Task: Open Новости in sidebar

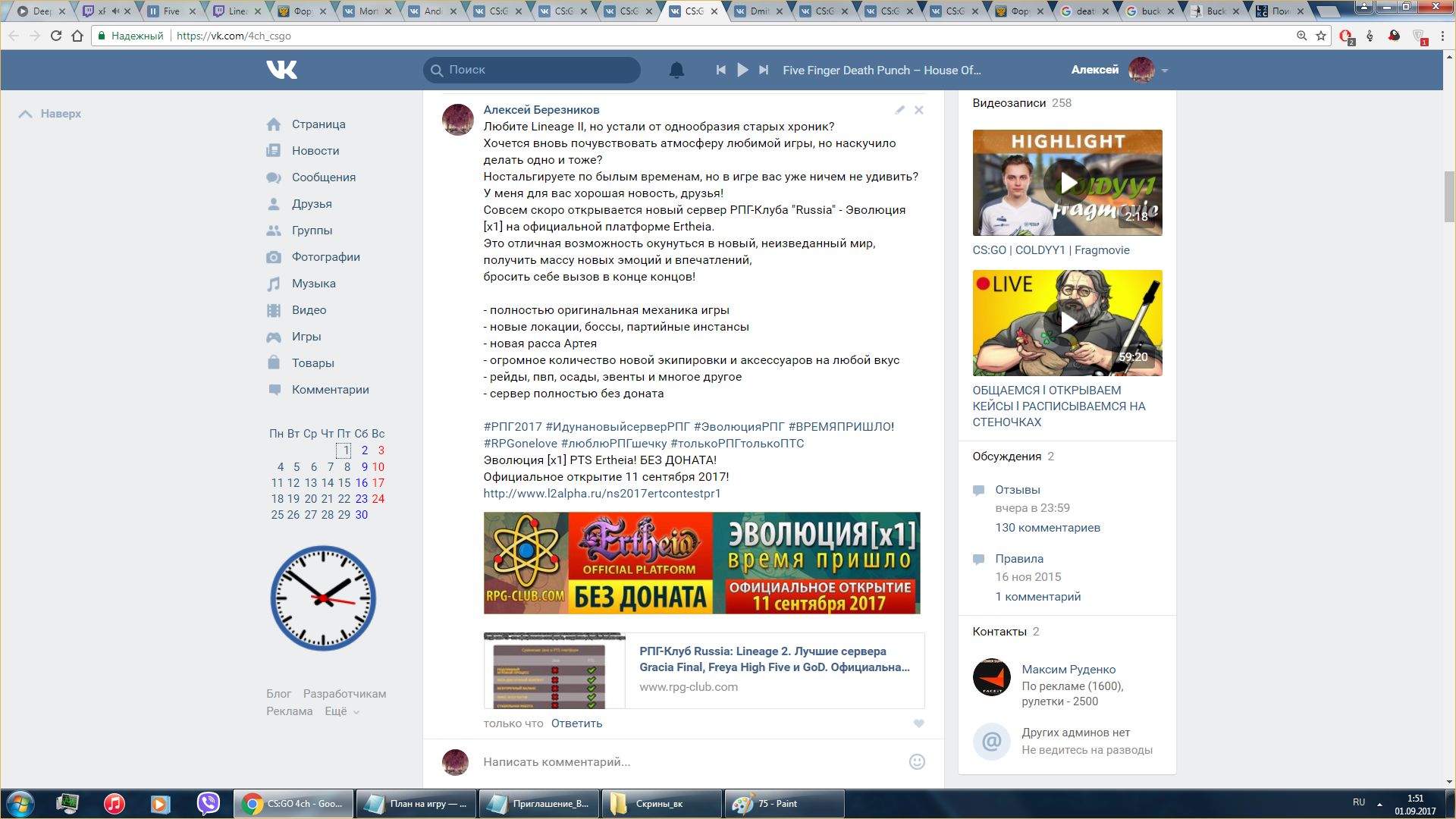Action: click(315, 151)
